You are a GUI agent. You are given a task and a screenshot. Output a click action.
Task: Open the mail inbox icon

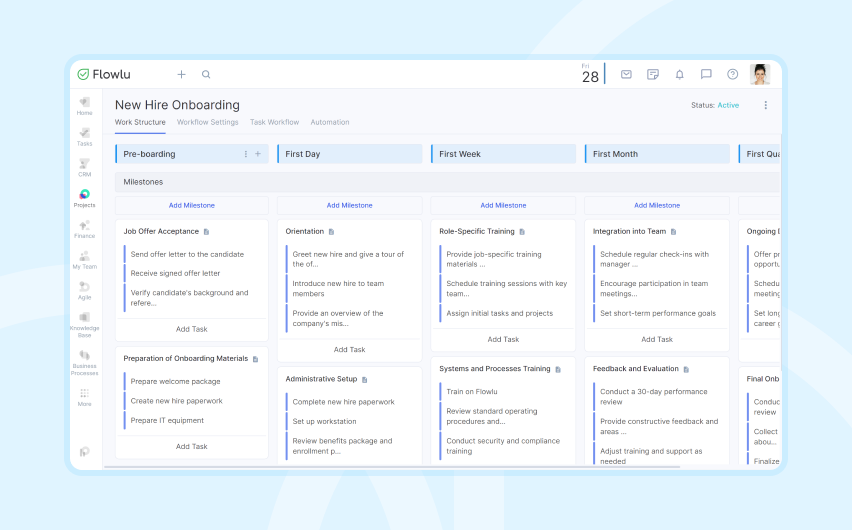(626, 74)
